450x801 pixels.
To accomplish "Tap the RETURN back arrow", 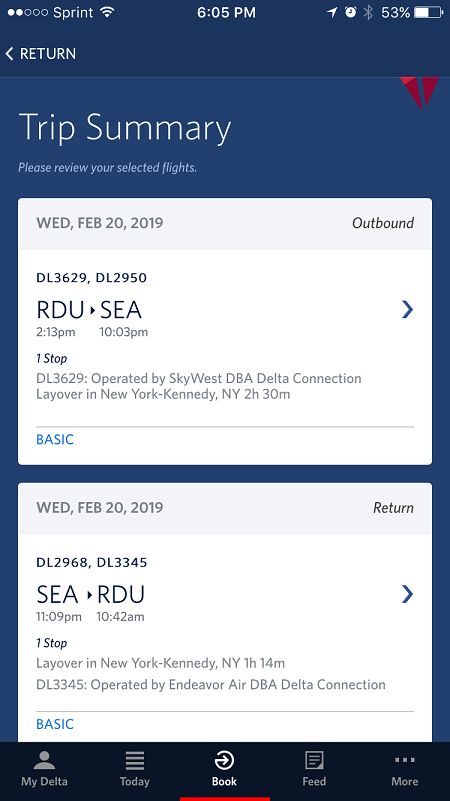I will click(x=9, y=54).
